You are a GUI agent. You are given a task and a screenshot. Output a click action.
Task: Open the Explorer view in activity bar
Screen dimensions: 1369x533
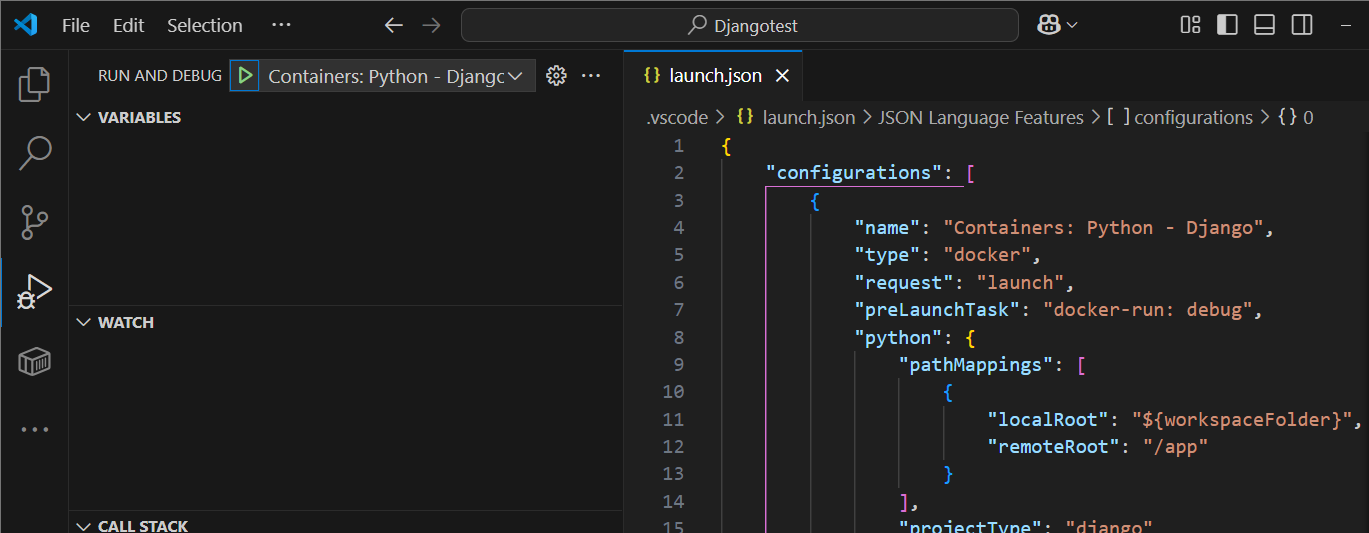point(34,84)
